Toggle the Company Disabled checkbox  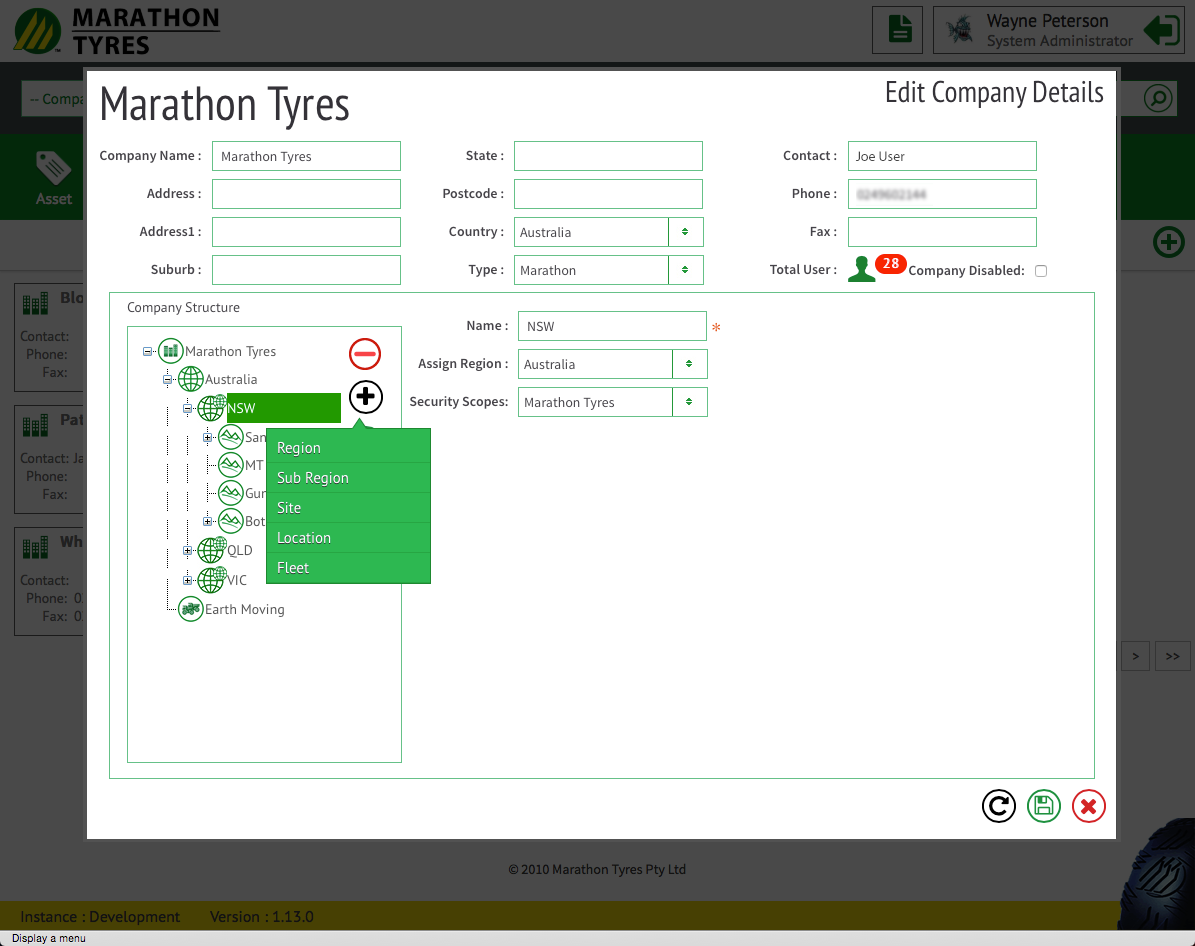[1041, 271]
